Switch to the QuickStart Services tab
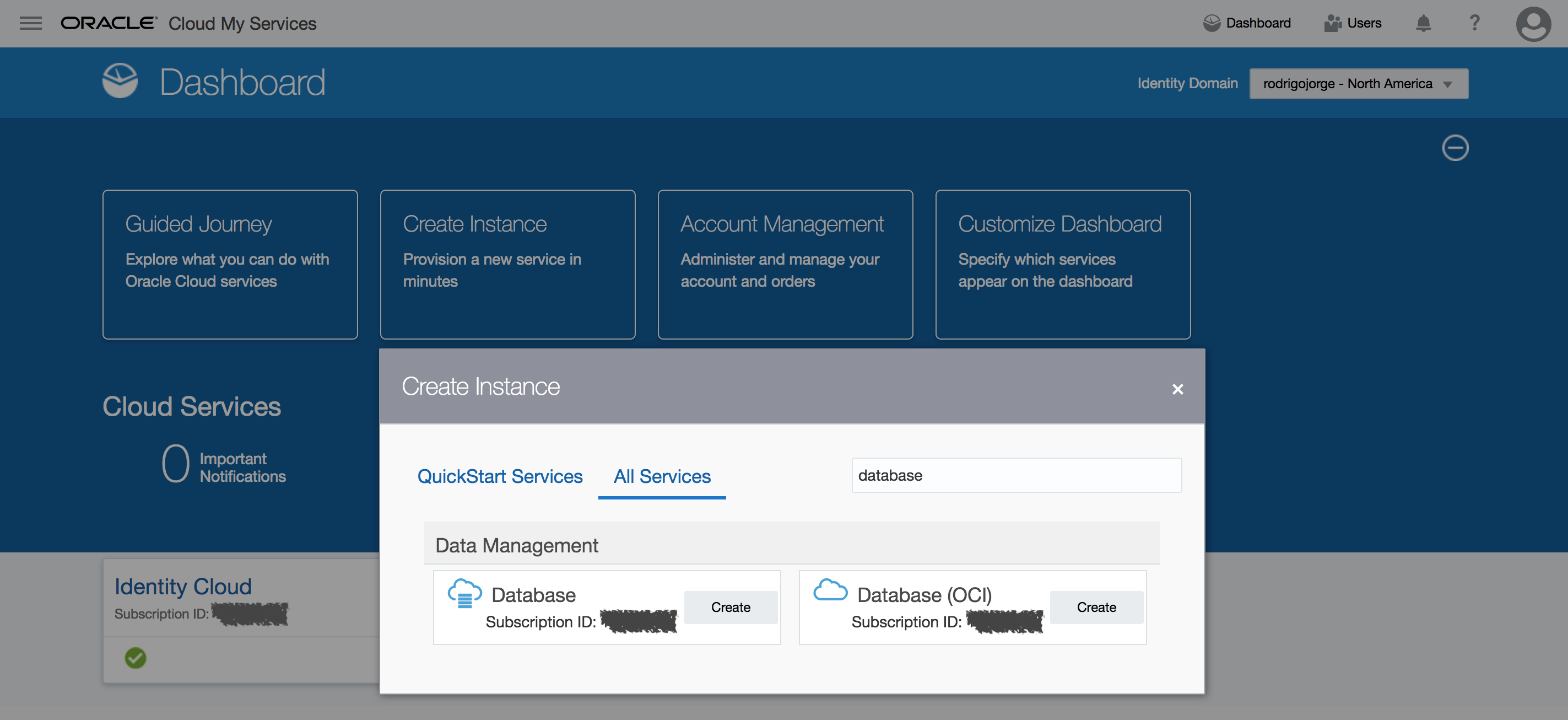Image resolution: width=1568 pixels, height=720 pixels. [500, 476]
